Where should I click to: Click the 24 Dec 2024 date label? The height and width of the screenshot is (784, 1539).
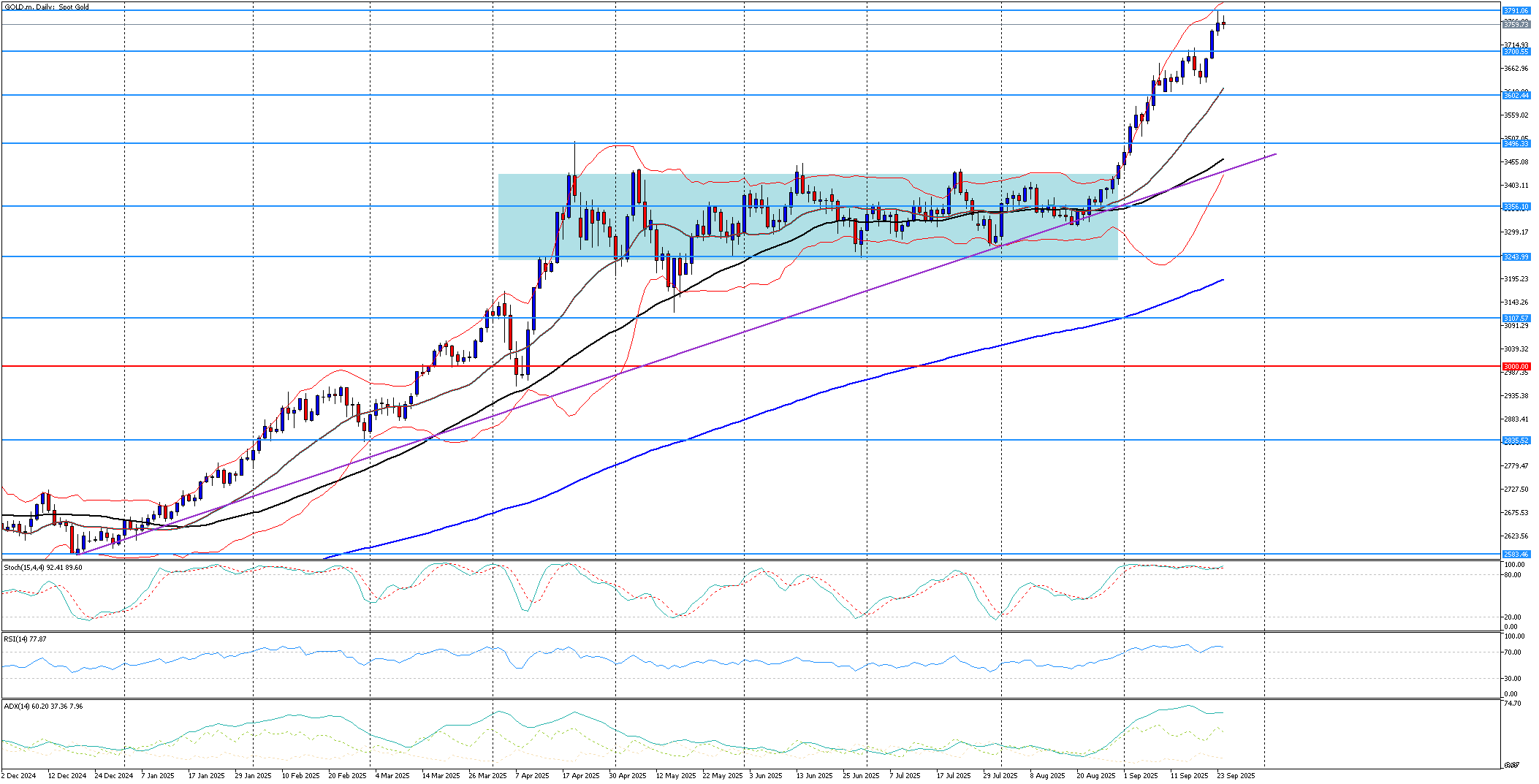[x=114, y=775]
